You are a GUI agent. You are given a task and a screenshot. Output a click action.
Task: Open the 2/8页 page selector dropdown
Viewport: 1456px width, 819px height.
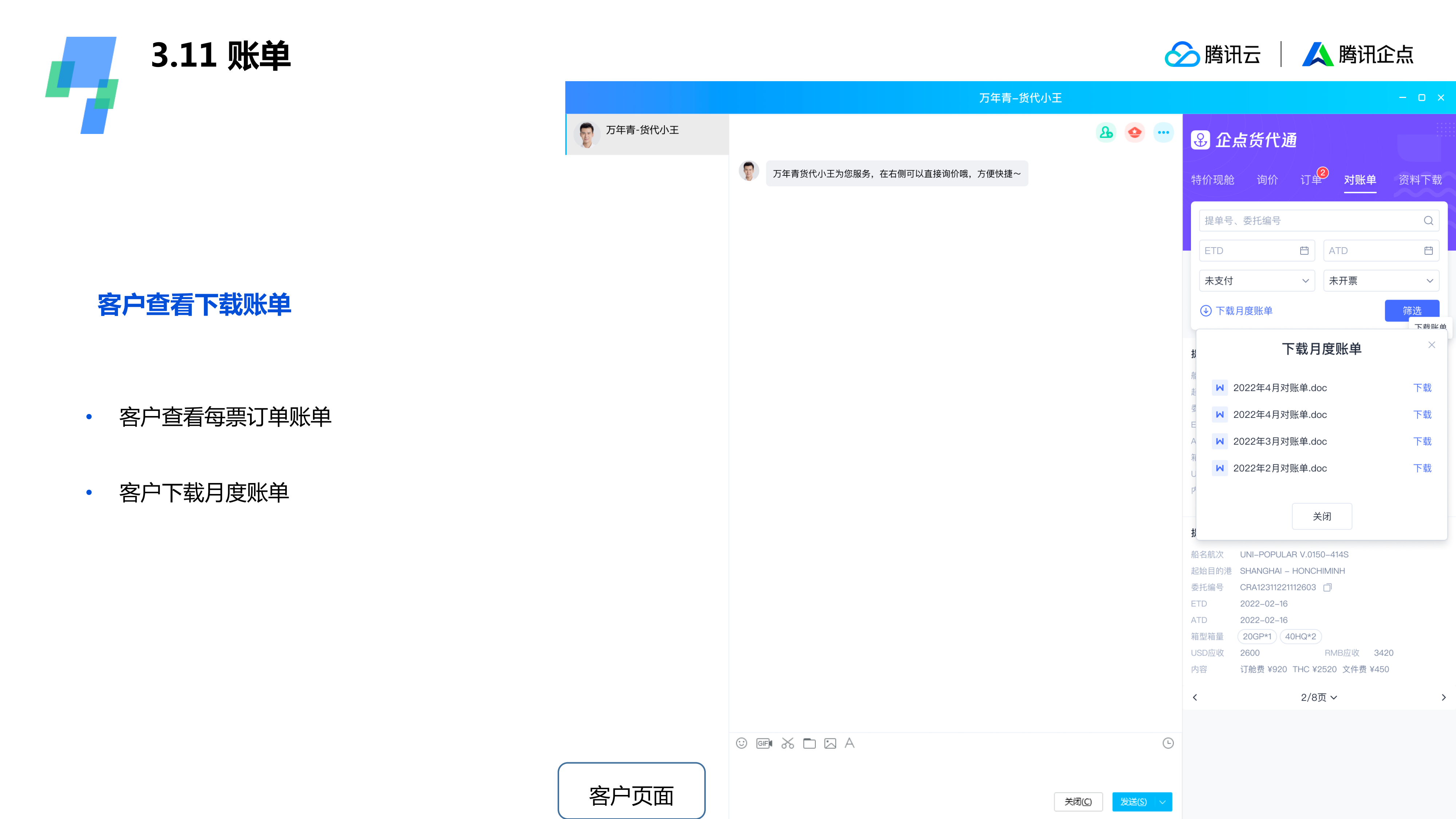click(1319, 697)
